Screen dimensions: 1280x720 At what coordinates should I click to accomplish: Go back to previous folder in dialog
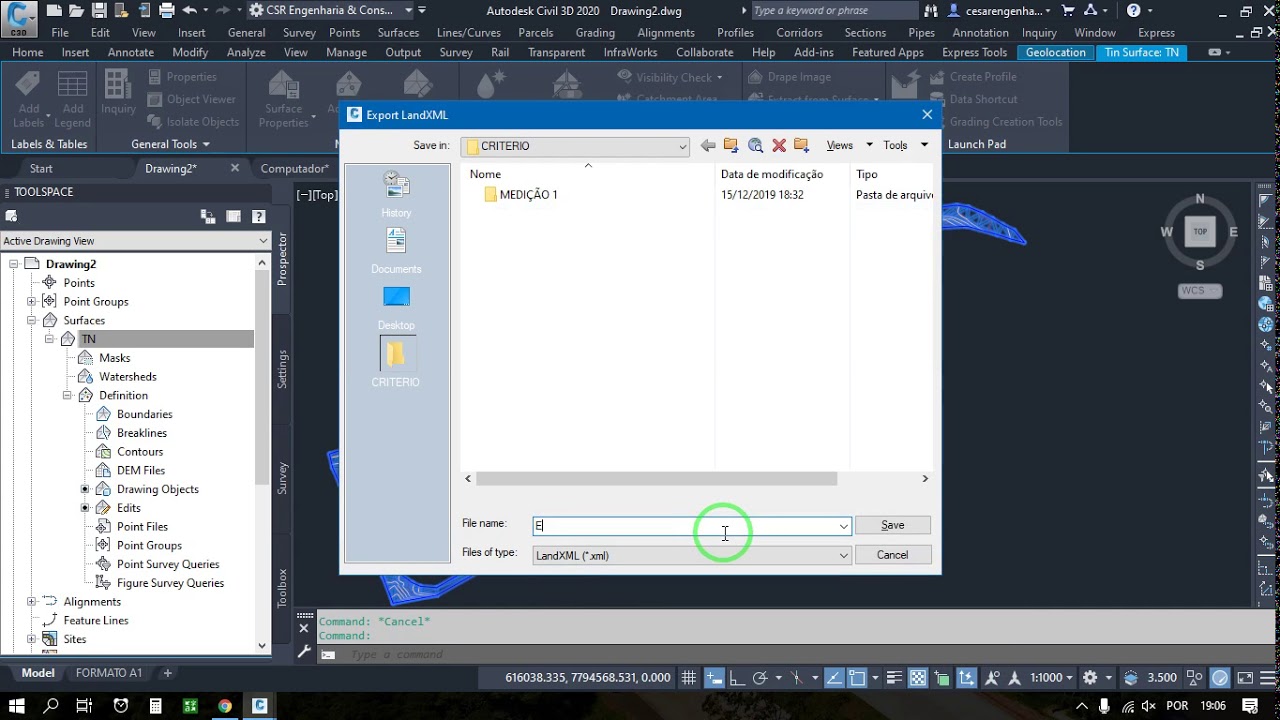pyautogui.click(x=708, y=145)
